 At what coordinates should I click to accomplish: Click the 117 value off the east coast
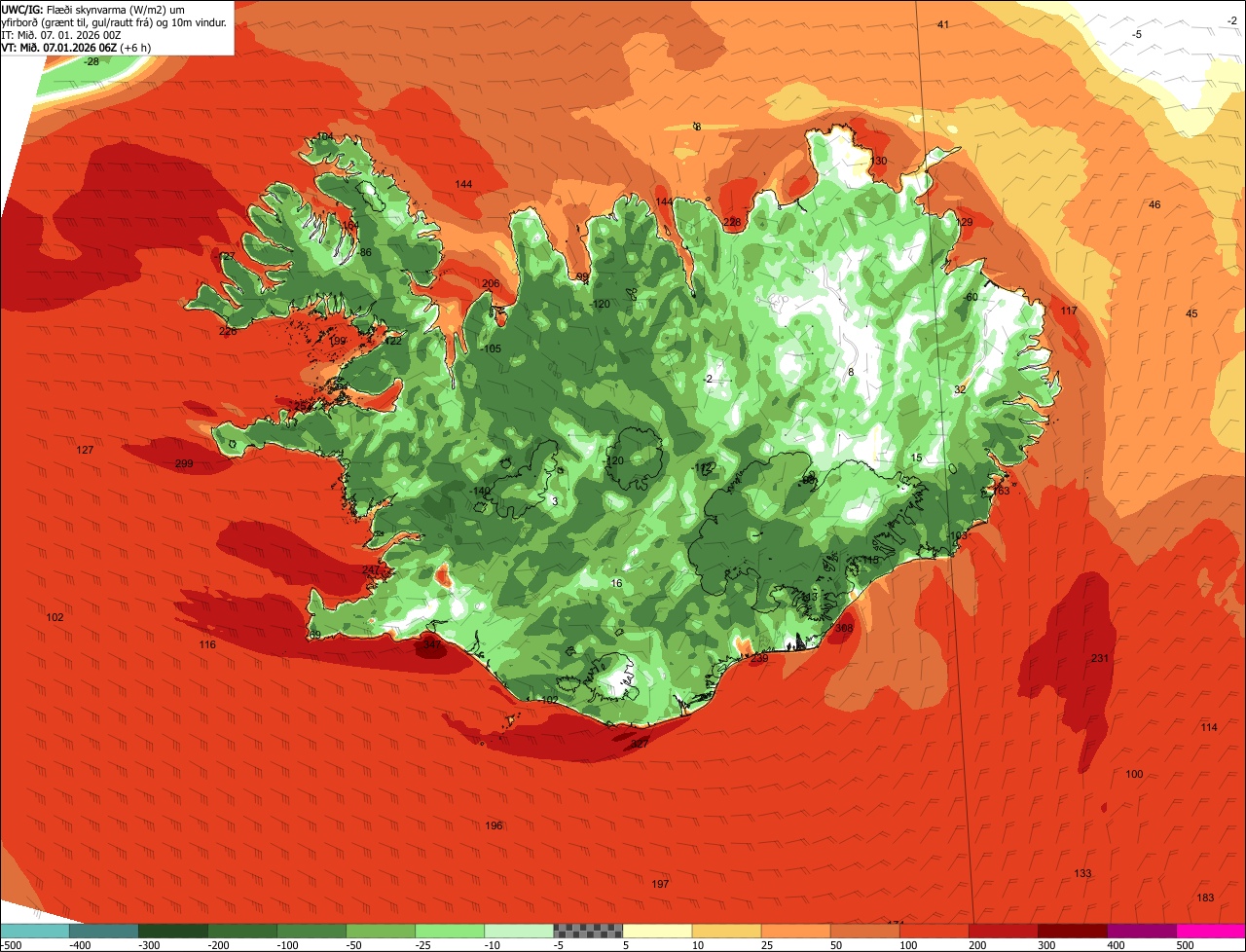[1069, 311]
